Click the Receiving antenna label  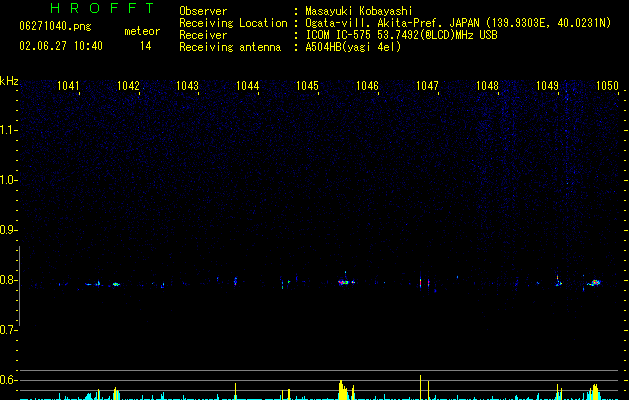coord(230,47)
